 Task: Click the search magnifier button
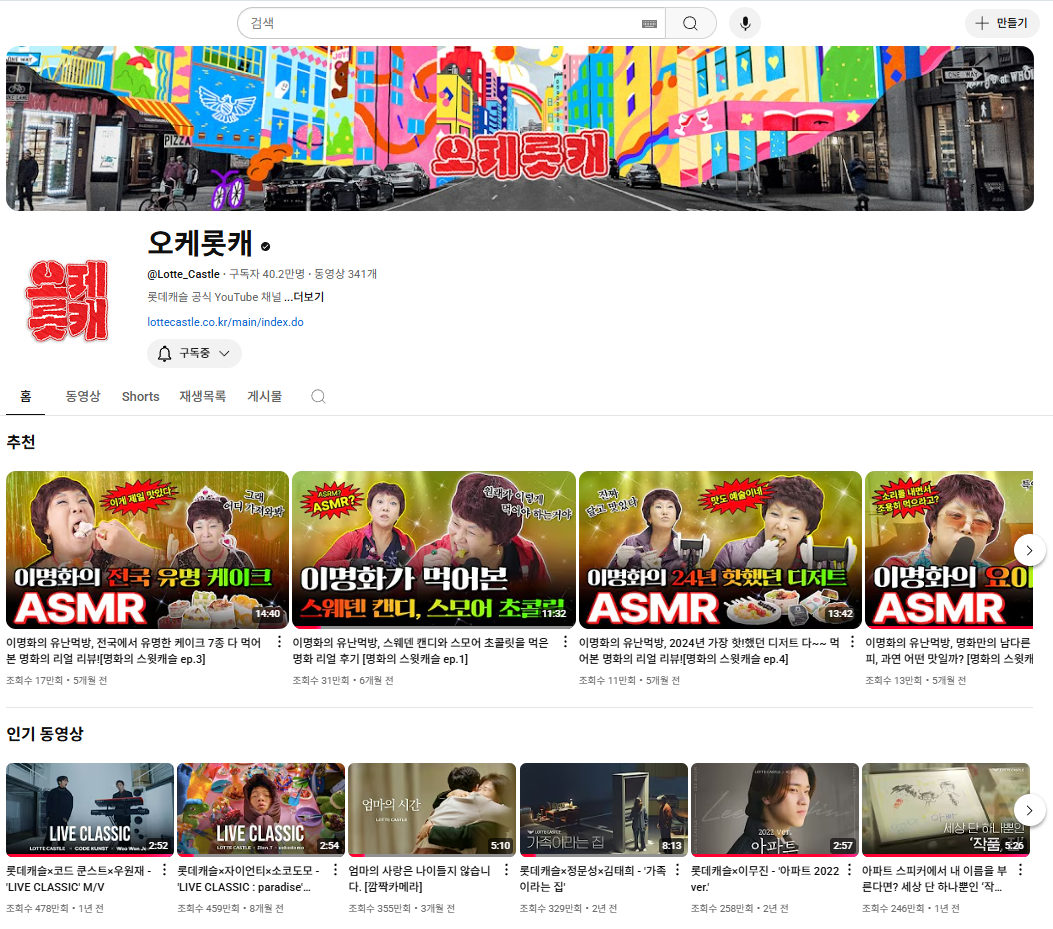[690, 24]
